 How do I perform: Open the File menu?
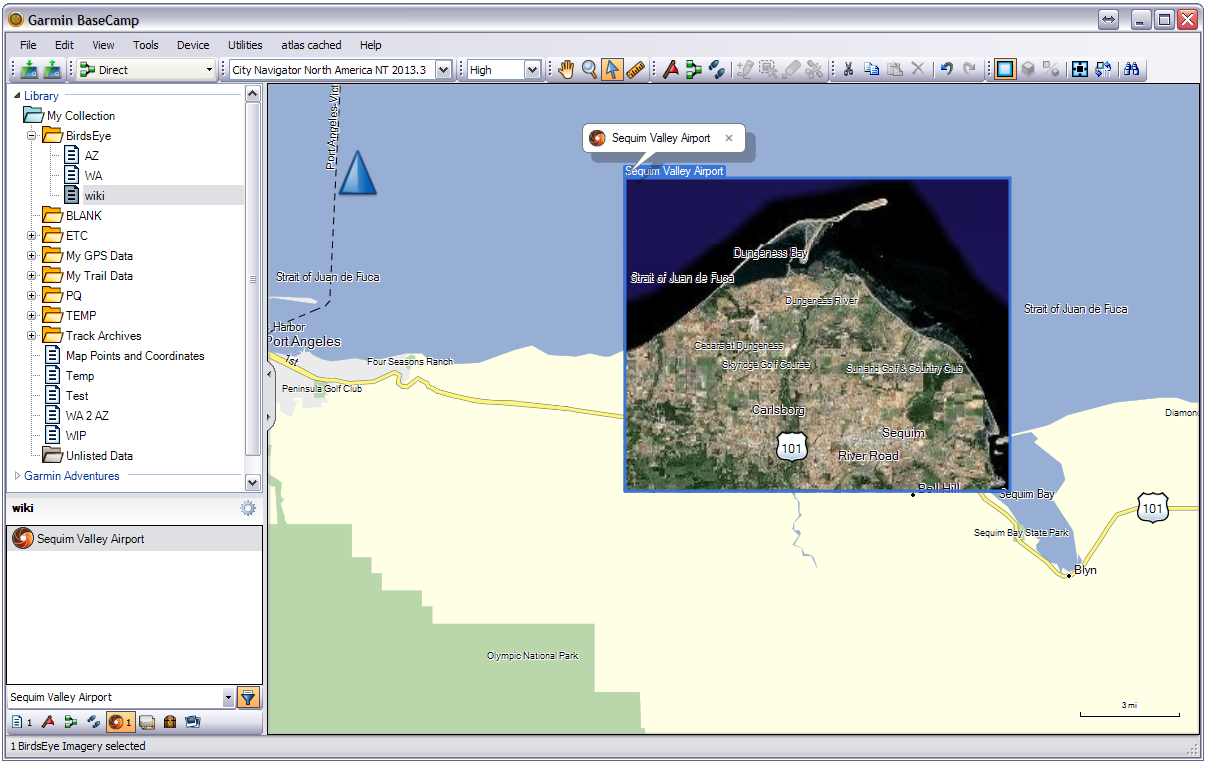coord(28,45)
